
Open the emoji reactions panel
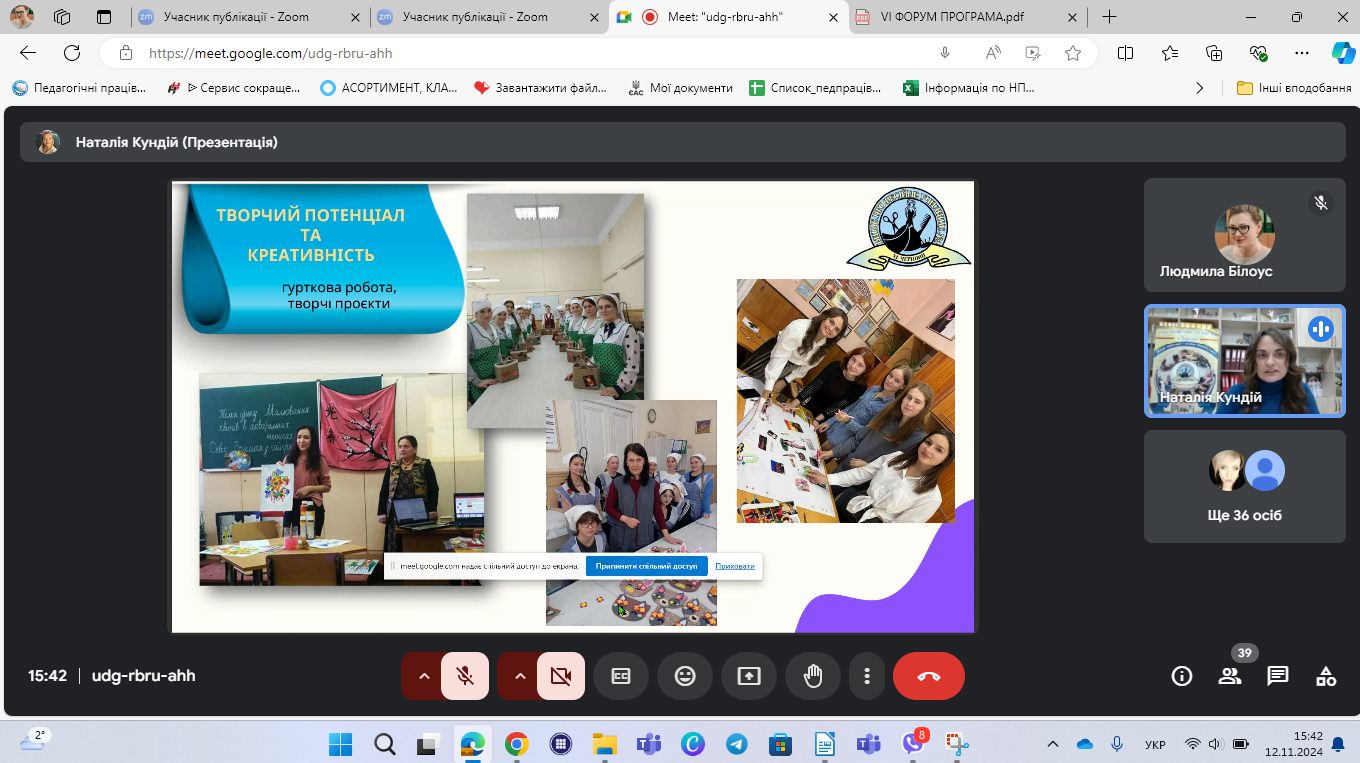[x=685, y=676]
